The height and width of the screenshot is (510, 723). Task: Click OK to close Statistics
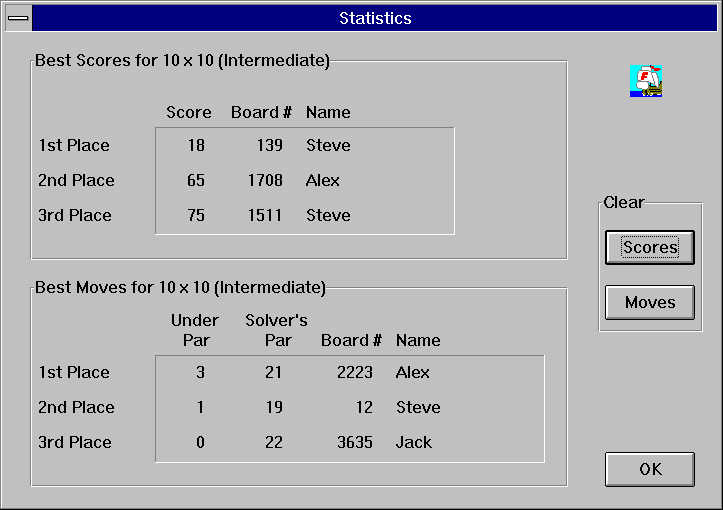650,469
